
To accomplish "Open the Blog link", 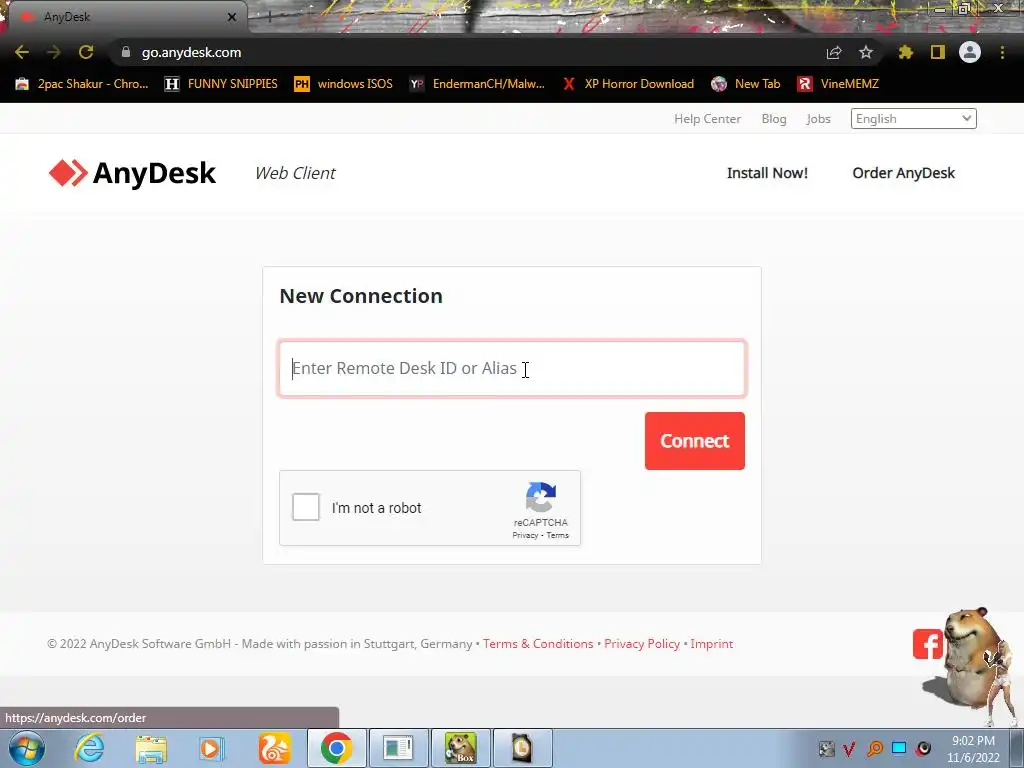I will pos(774,119).
